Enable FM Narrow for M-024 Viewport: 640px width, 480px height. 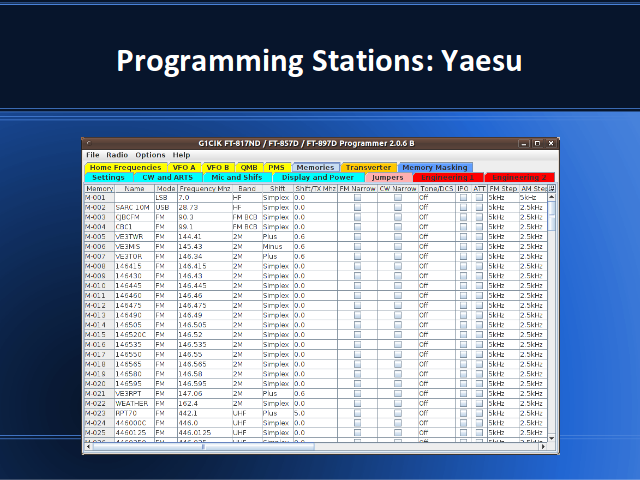[358, 423]
